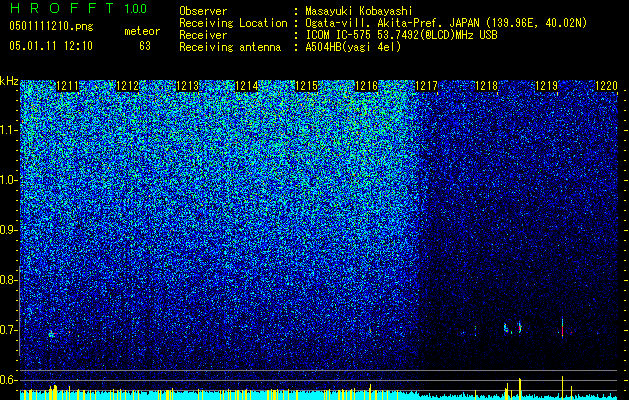Viewport: 629px width, 400px height.
Task: Click the 1218 time marker
Action: click(487, 86)
